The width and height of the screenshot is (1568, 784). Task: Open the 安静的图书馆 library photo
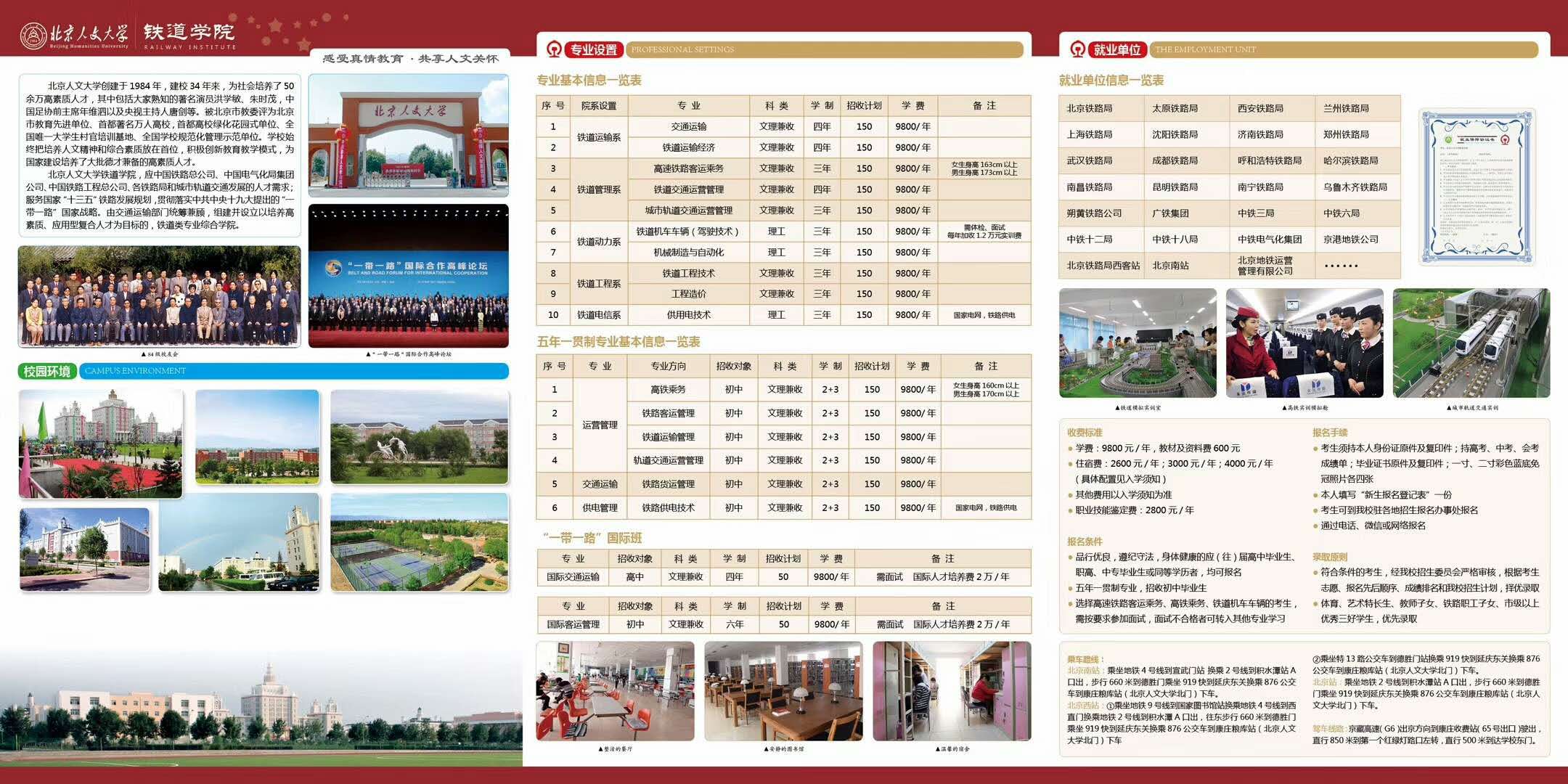pos(783,691)
